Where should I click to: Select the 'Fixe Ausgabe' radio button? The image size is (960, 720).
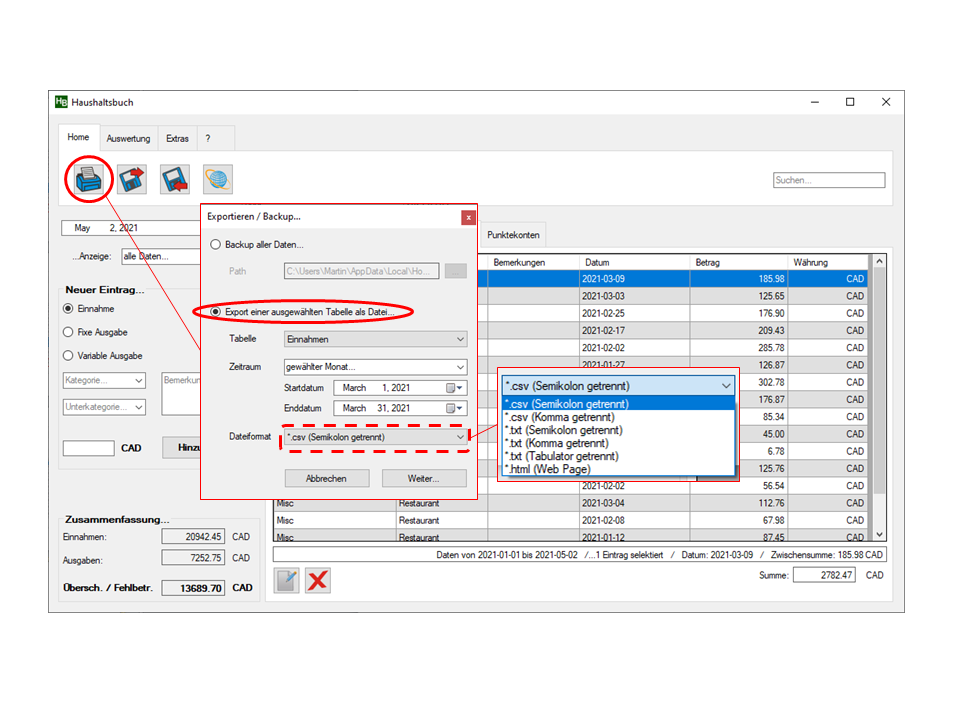coord(68,332)
